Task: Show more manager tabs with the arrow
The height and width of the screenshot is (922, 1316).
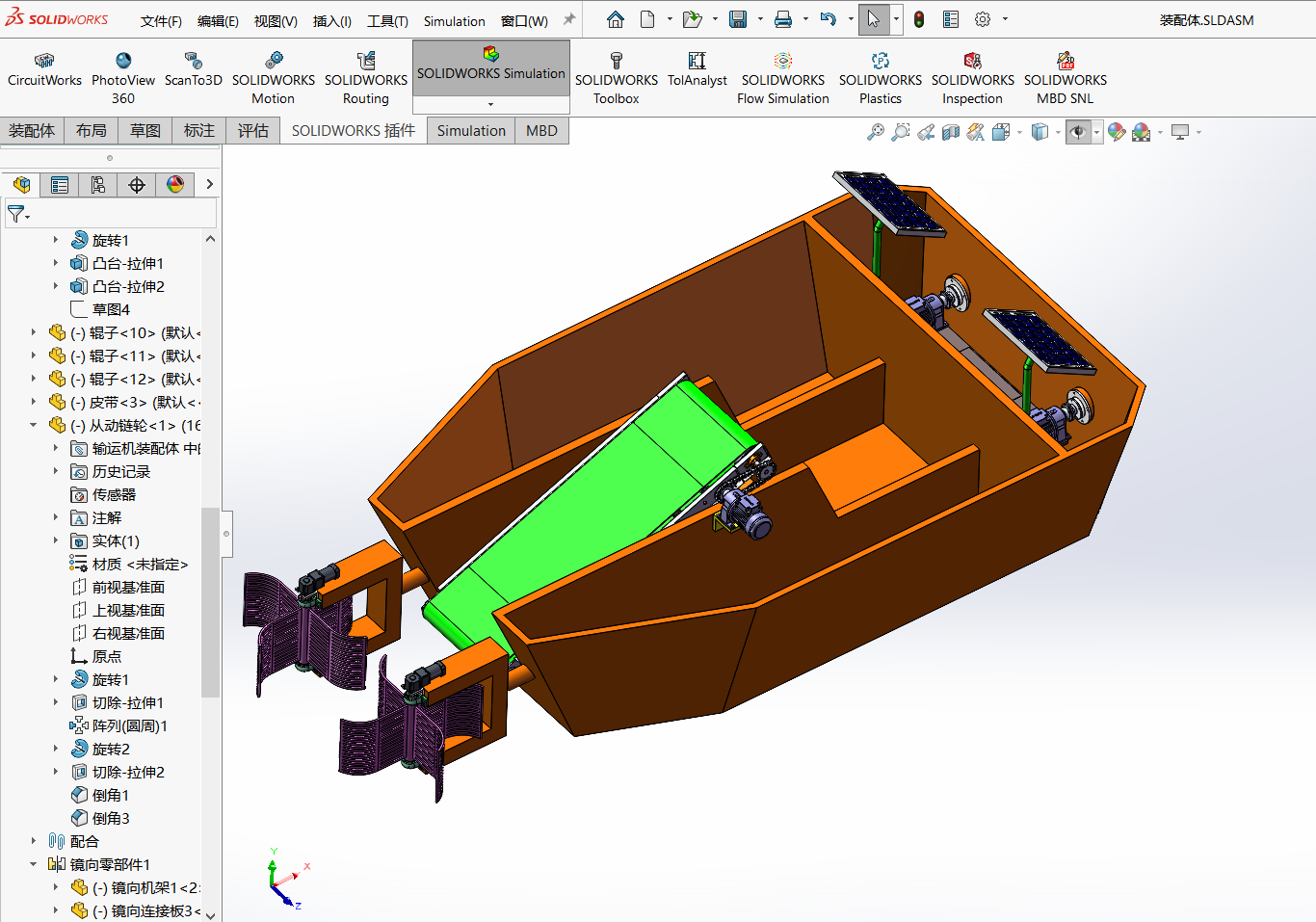Action: click(x=209, y=185)
